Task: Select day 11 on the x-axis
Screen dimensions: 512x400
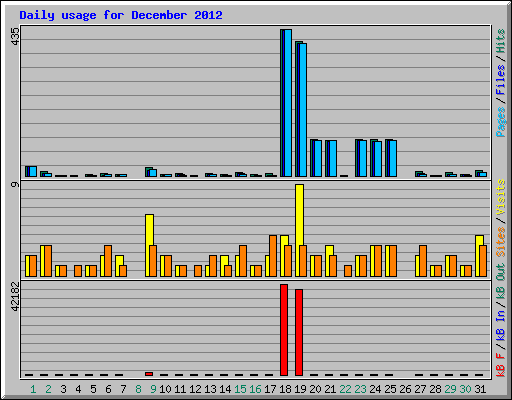Action: point(180,389)
